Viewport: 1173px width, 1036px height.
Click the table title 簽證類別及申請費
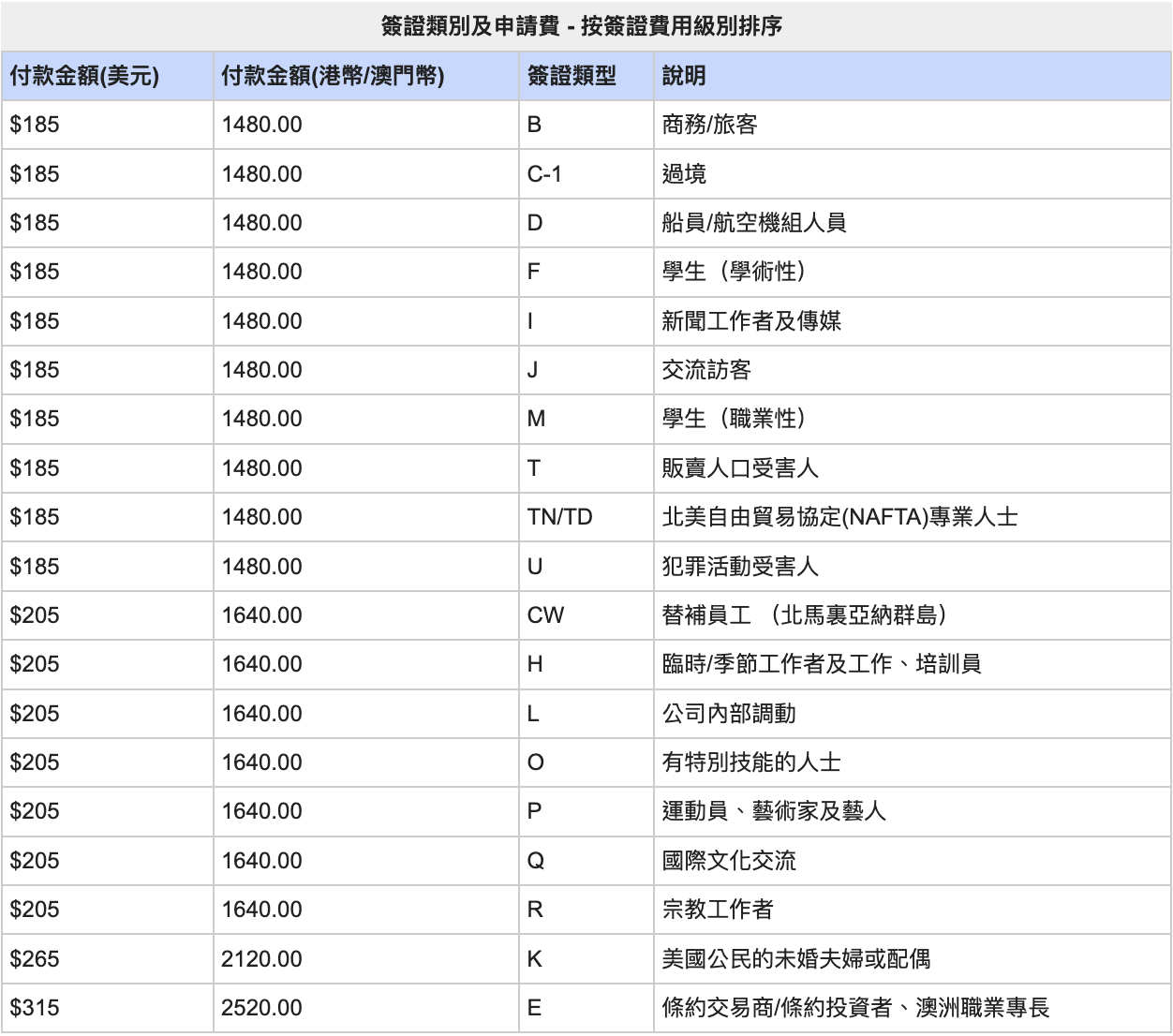pyautogui.click(x=581, y=26)
